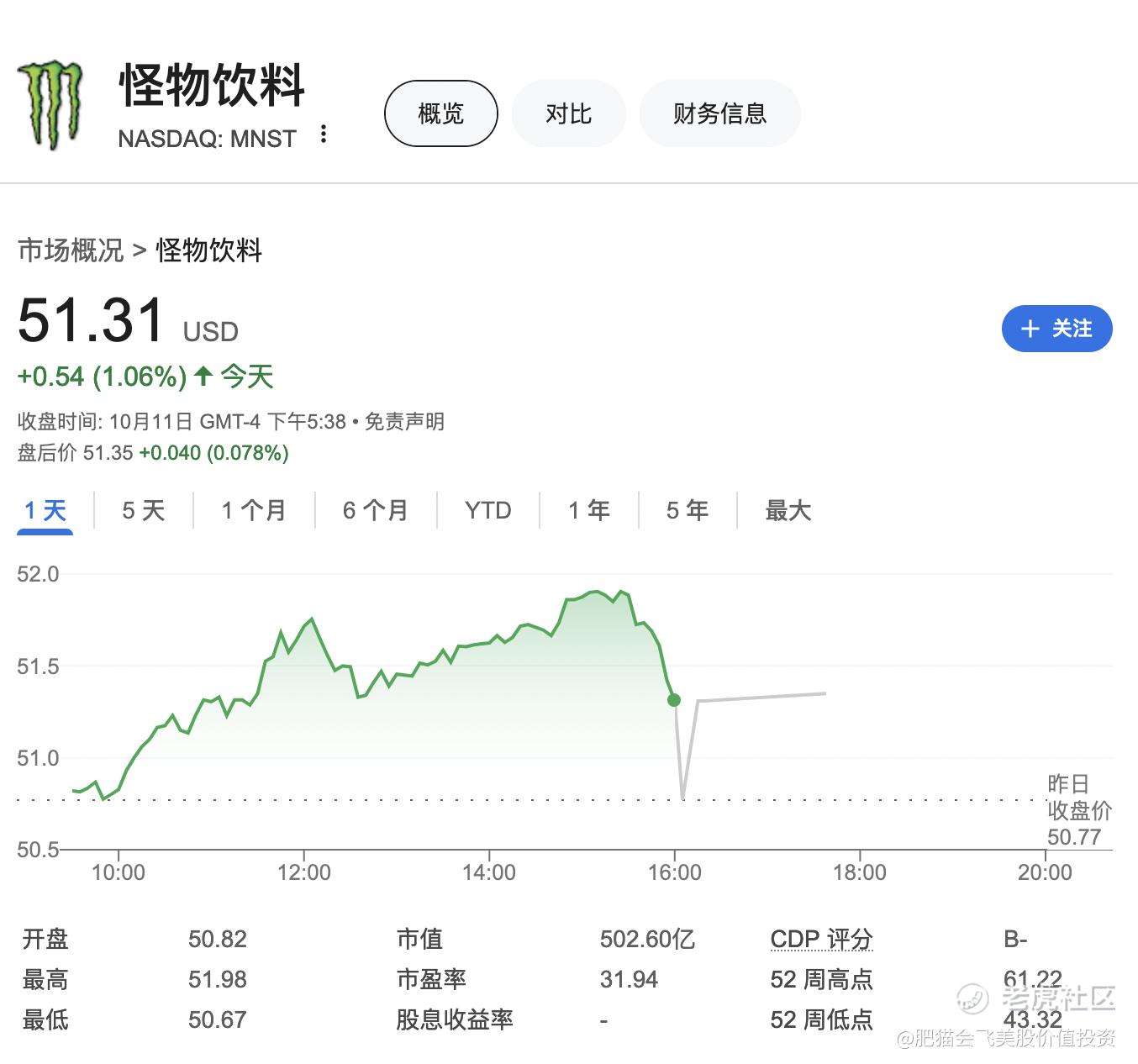Click the 16:00 axis label
Image resolution: width=1138 pixels, height=1064 pixels.
(675, 872)
